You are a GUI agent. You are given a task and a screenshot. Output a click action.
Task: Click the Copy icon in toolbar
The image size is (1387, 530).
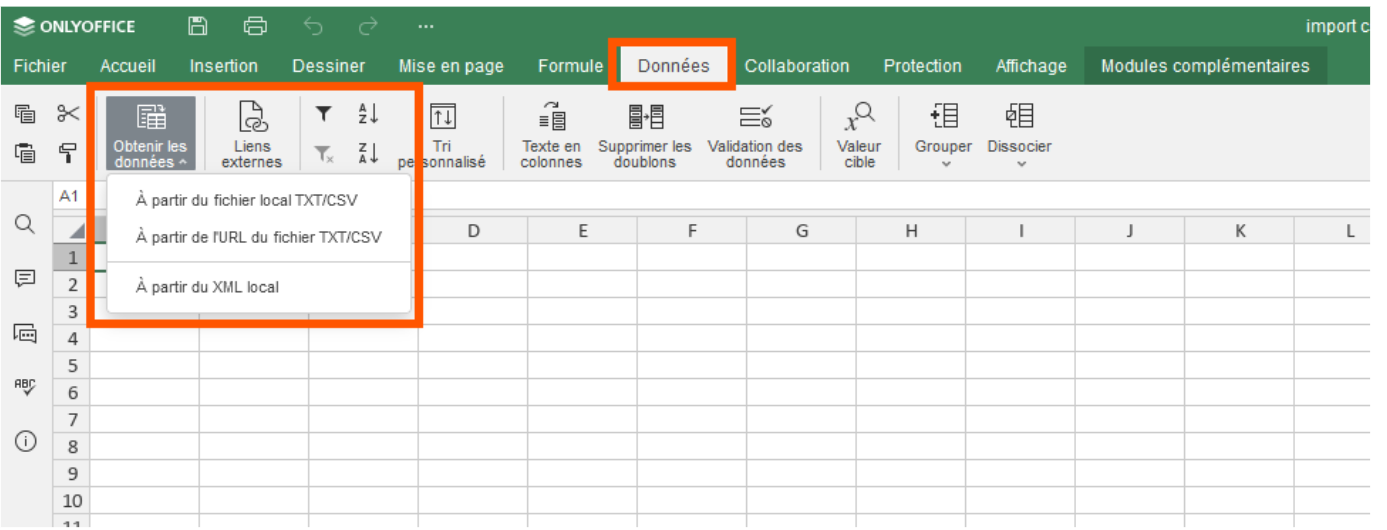tap(25, 114)
